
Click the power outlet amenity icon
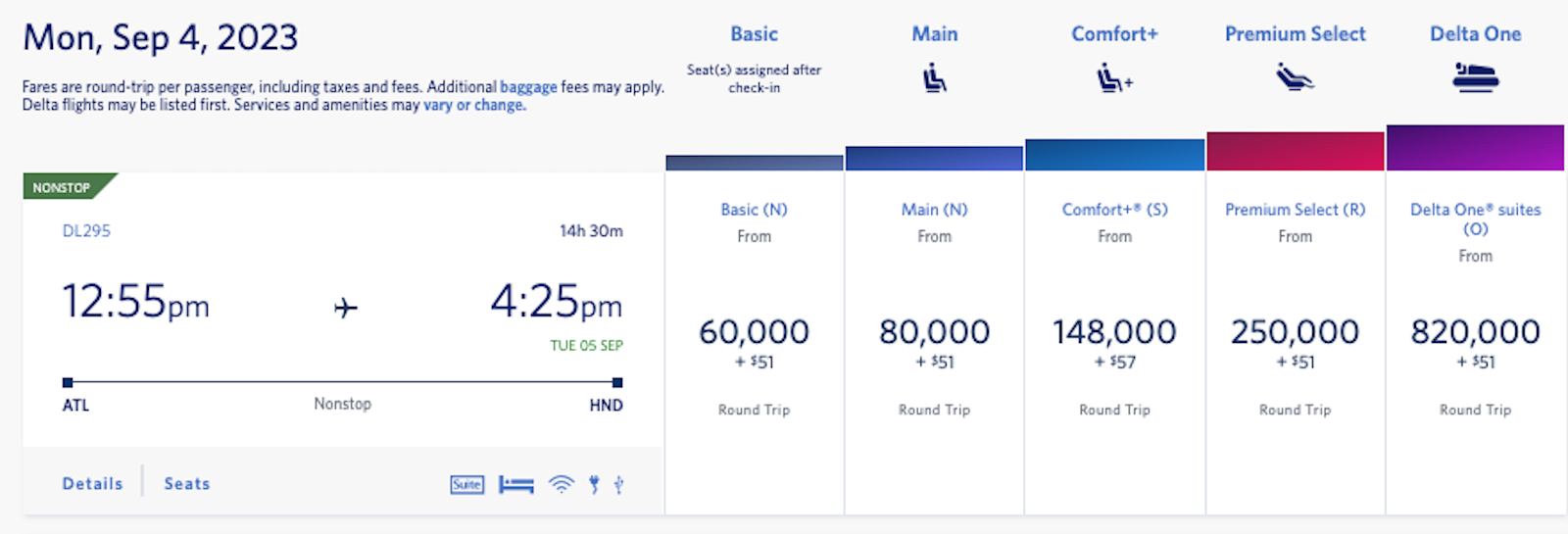click(x=594, y=484)
